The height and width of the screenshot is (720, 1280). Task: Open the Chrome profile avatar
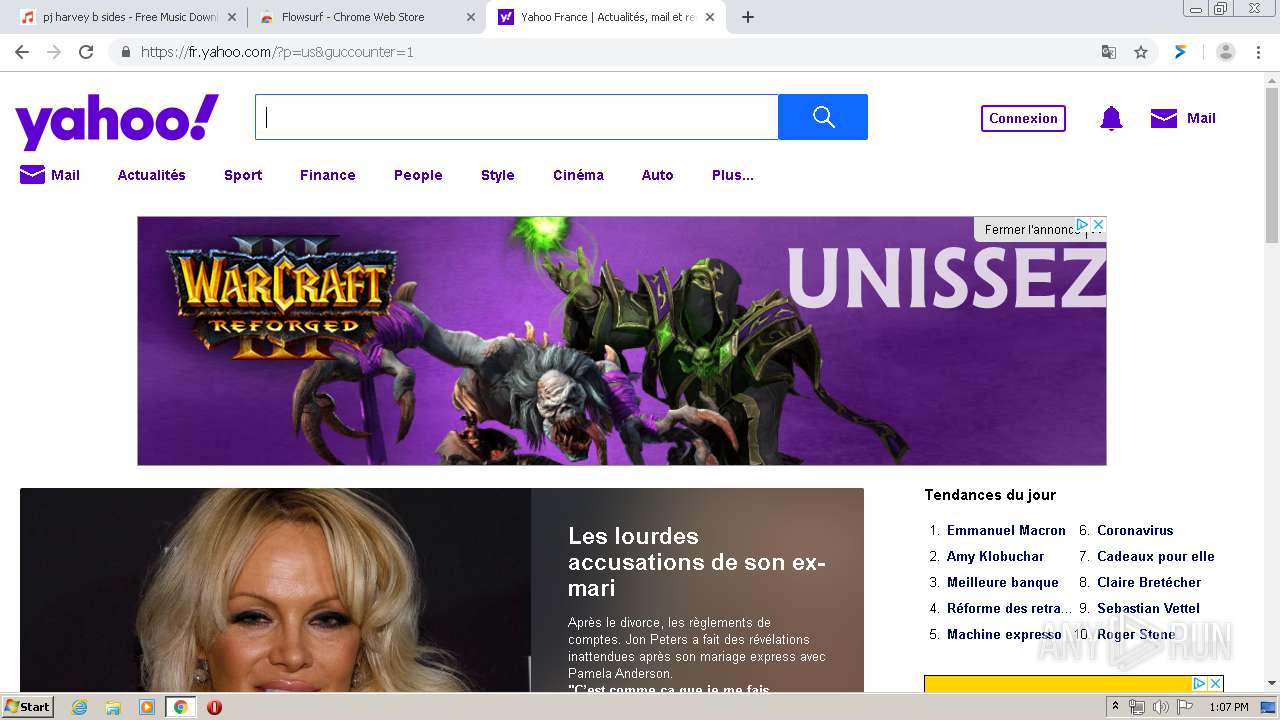click(1226, 52)
